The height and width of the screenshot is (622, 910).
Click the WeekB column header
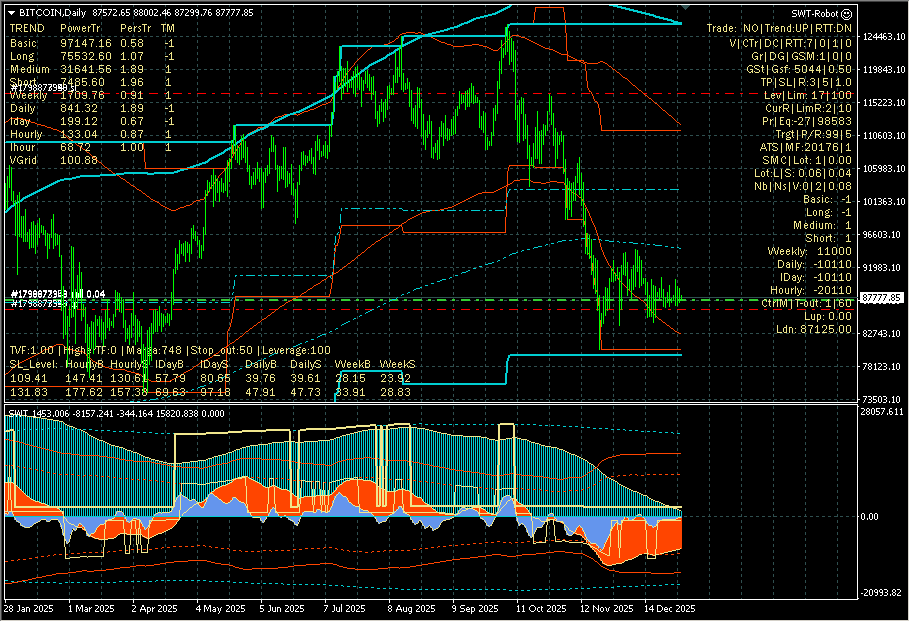coord(352,364)
